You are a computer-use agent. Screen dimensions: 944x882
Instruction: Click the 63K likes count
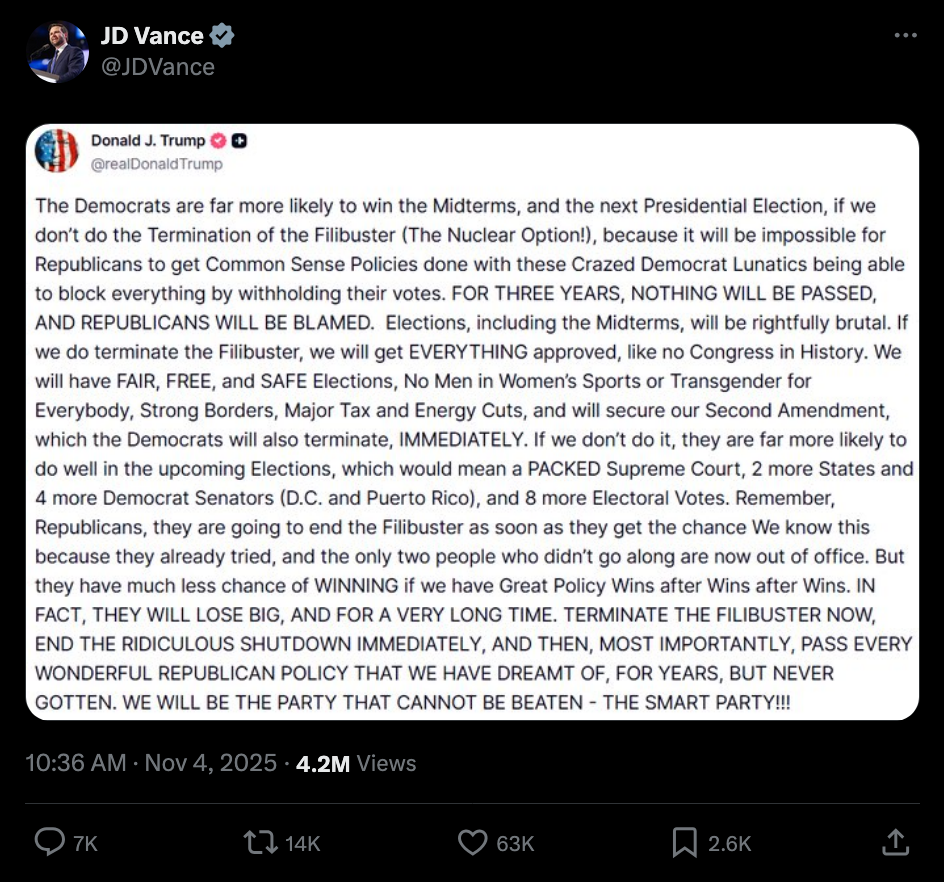point(515,844)
